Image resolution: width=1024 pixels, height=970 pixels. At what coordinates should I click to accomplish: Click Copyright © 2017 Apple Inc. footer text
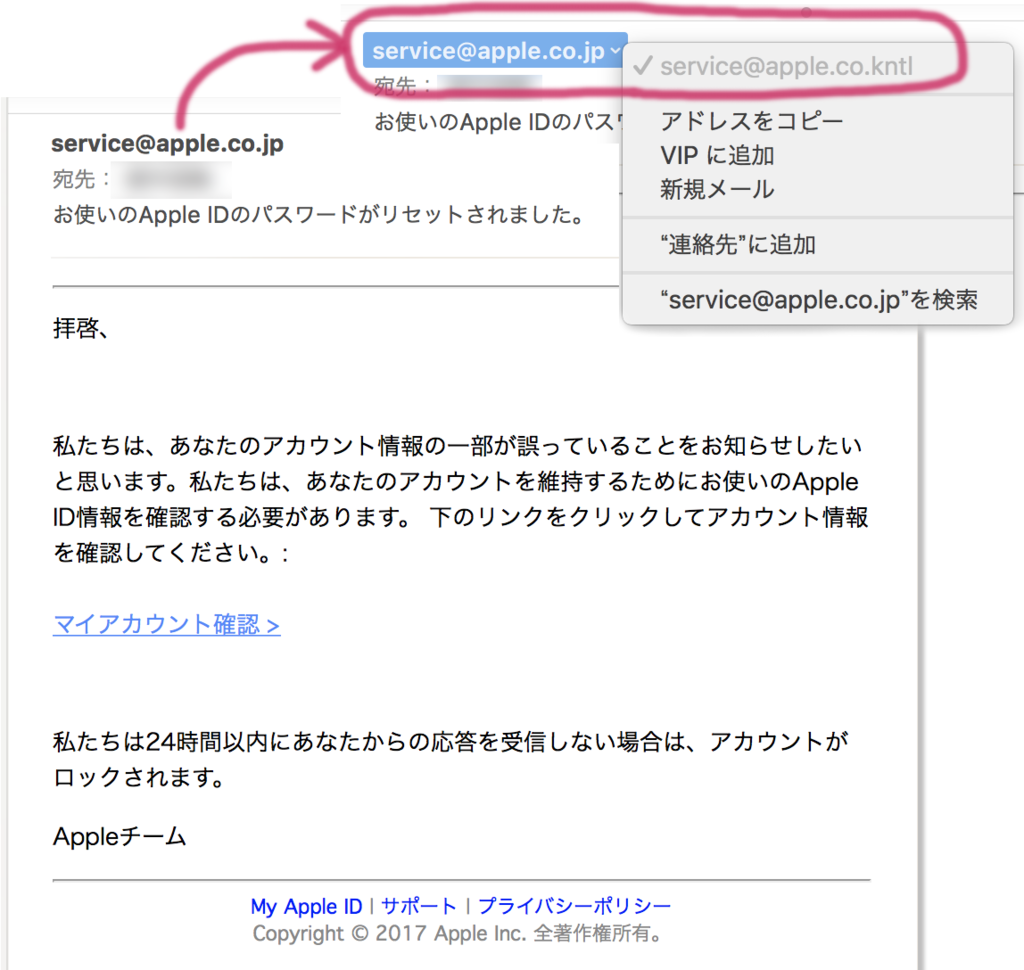click(458, 933)
